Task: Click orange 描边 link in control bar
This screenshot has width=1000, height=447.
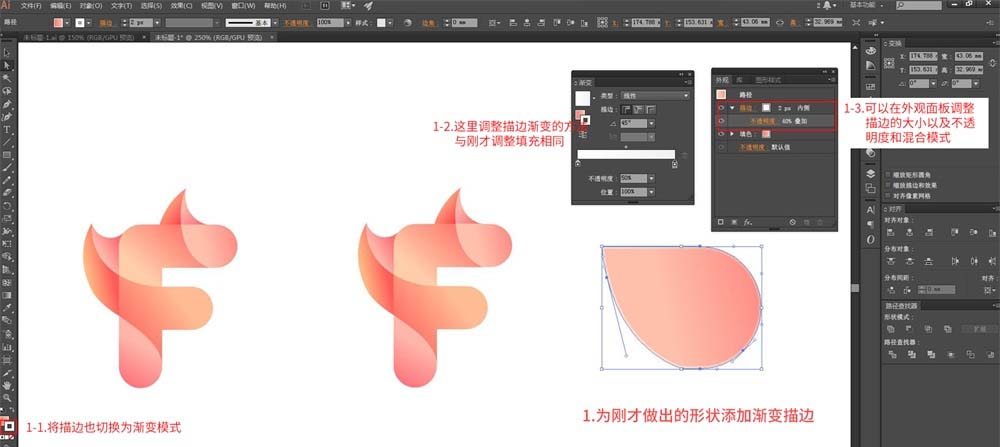Action: [x=106, y=23]
